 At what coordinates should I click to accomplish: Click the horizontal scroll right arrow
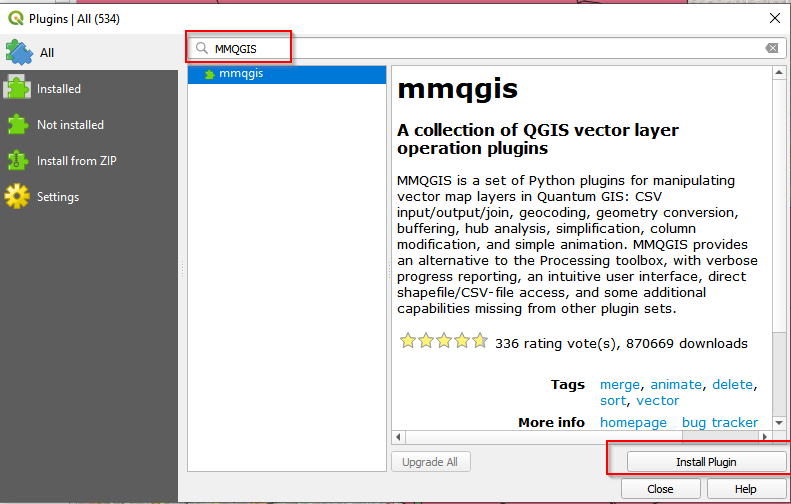tap(765, 437)
